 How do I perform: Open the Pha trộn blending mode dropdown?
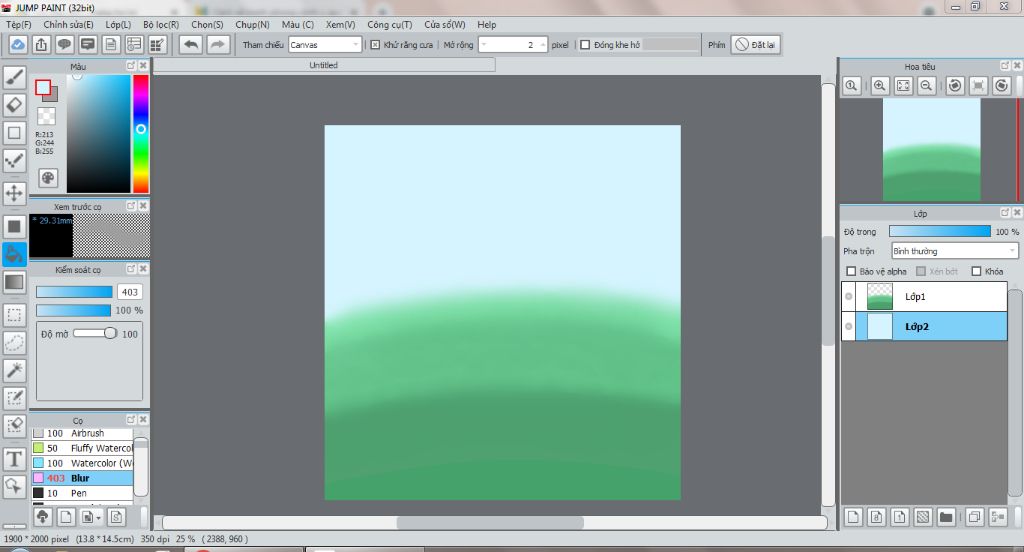tap(954, 251)
